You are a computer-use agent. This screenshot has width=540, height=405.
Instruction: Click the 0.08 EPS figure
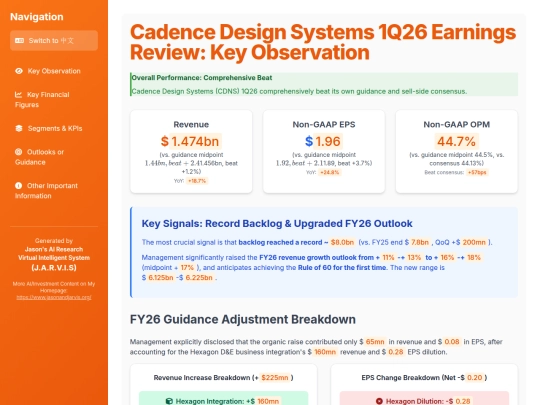click(452, 342)
